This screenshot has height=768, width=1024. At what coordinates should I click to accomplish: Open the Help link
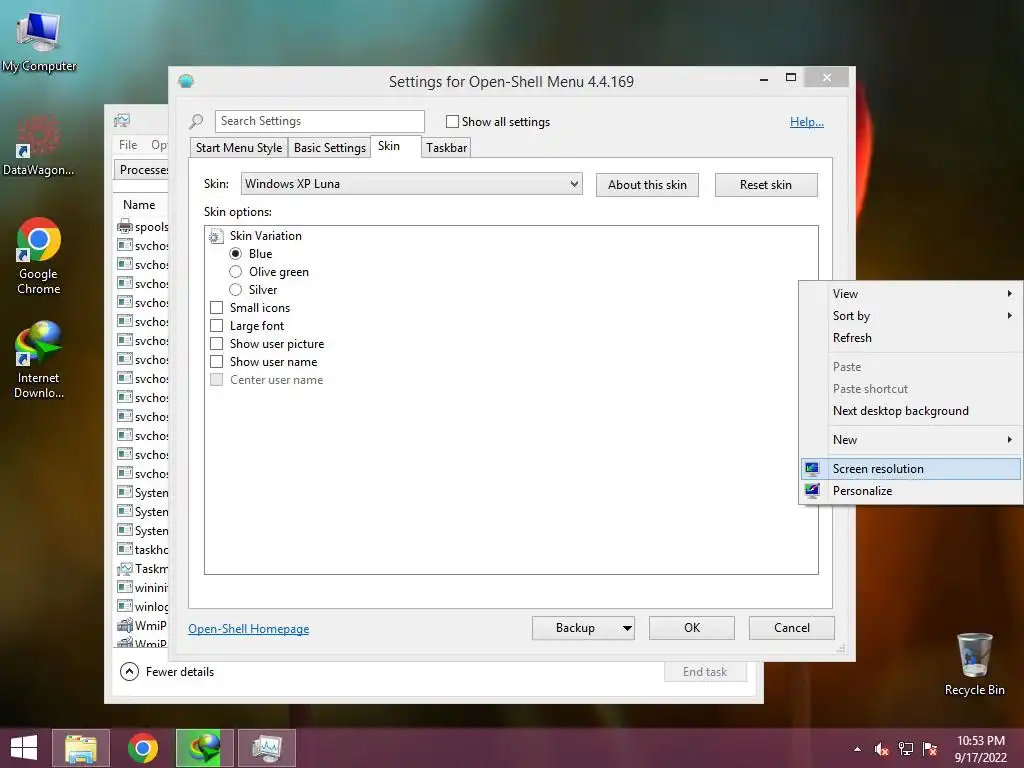(807, 121)
